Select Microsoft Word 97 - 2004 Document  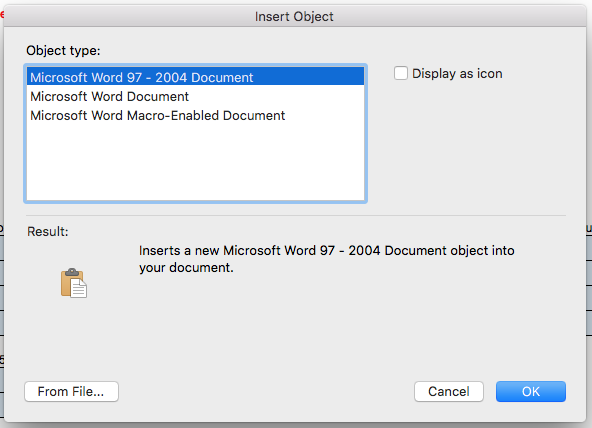pyautogui.click(x=196, y=77)
